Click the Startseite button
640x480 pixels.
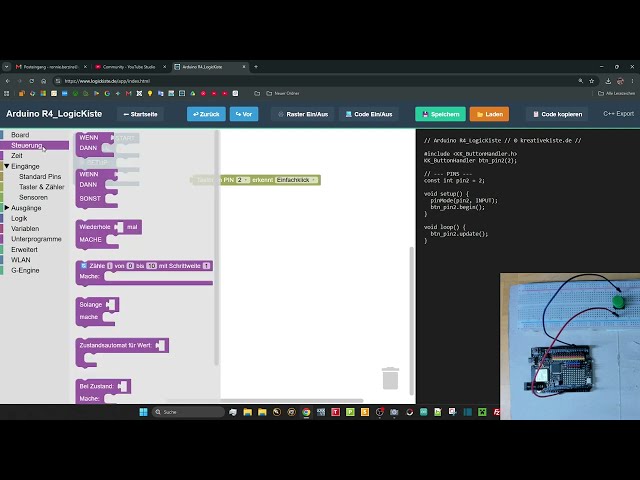tap(140, 114)
